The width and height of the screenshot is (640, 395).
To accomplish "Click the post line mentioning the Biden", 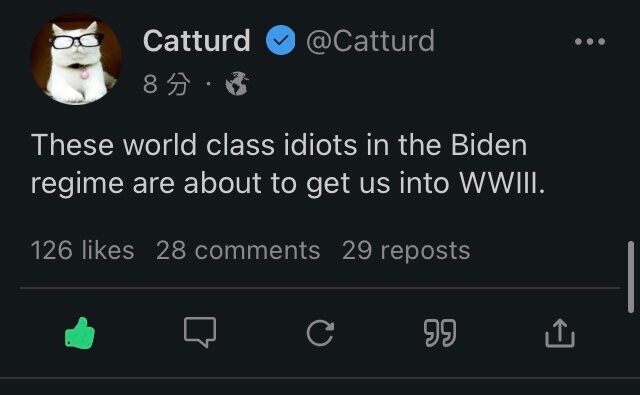I will tap(279, 145).
